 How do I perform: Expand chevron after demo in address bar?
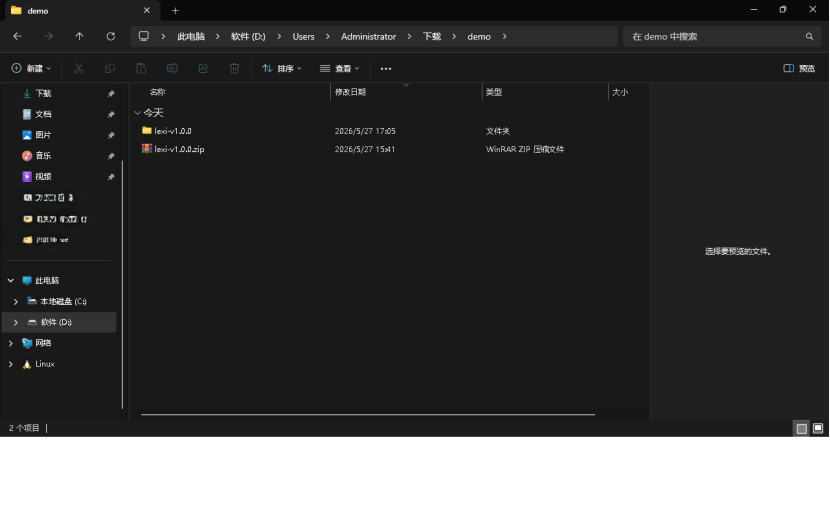tap(504, 37)
